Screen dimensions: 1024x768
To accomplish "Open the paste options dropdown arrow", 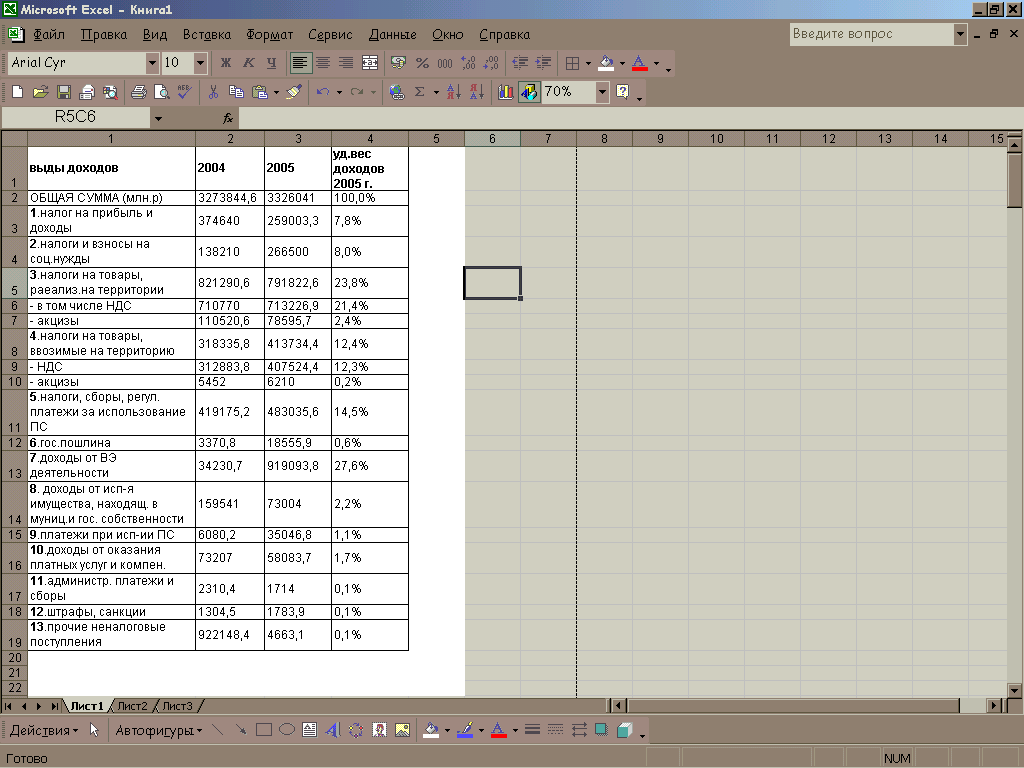I will pos(276,92).
